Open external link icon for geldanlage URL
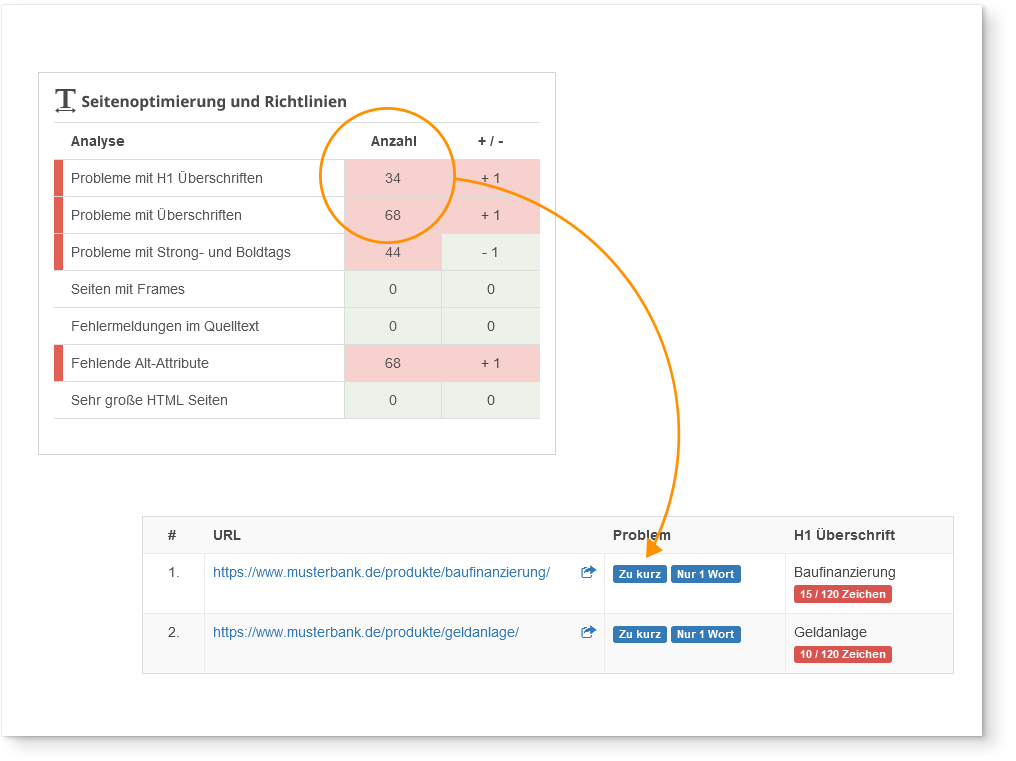This screenshot has width=1016, height=761. pos(588,632)
